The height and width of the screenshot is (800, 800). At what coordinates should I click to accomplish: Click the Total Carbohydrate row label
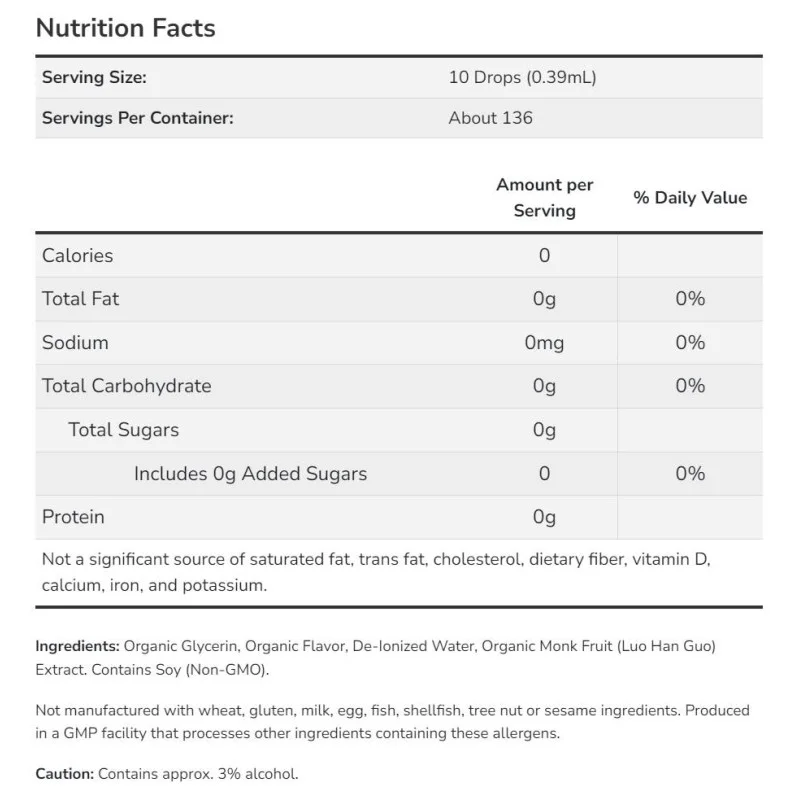pyautogui.click(x=126, y=386)
